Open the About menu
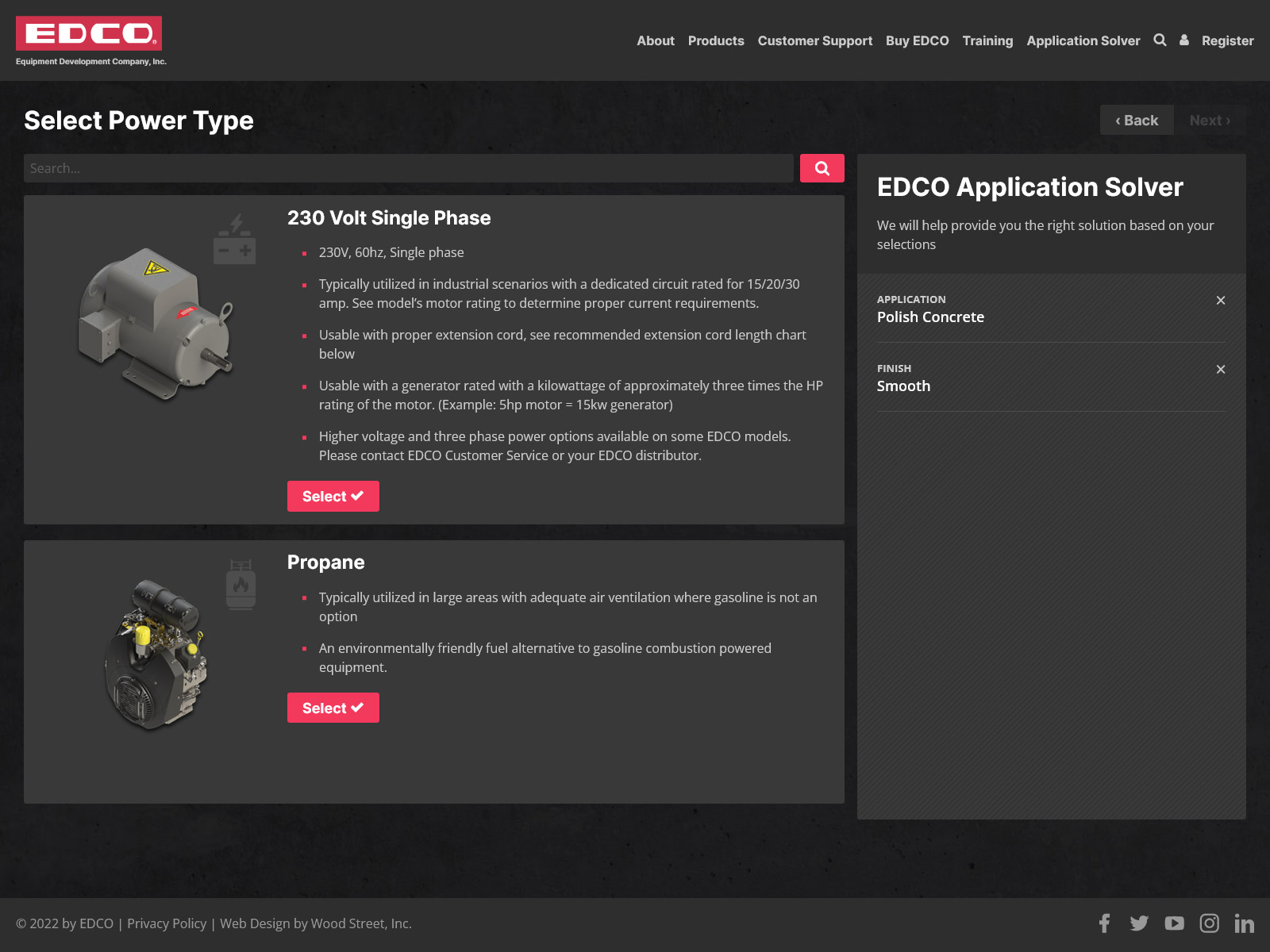The image size is (1270, 952). tap(656, 40)
